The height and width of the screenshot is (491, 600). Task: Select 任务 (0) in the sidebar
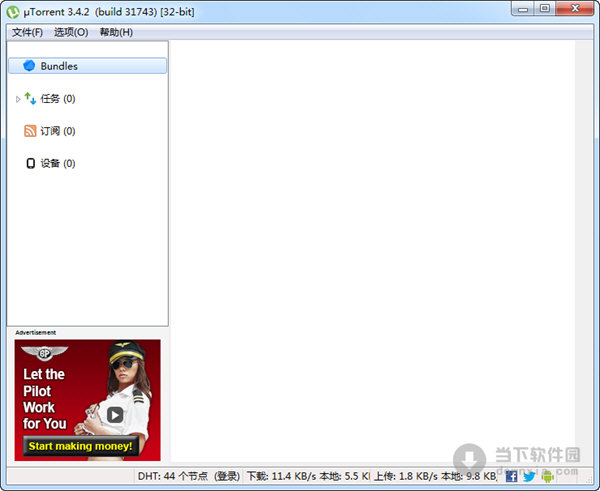pyautogui.click(x=58, y=99)
